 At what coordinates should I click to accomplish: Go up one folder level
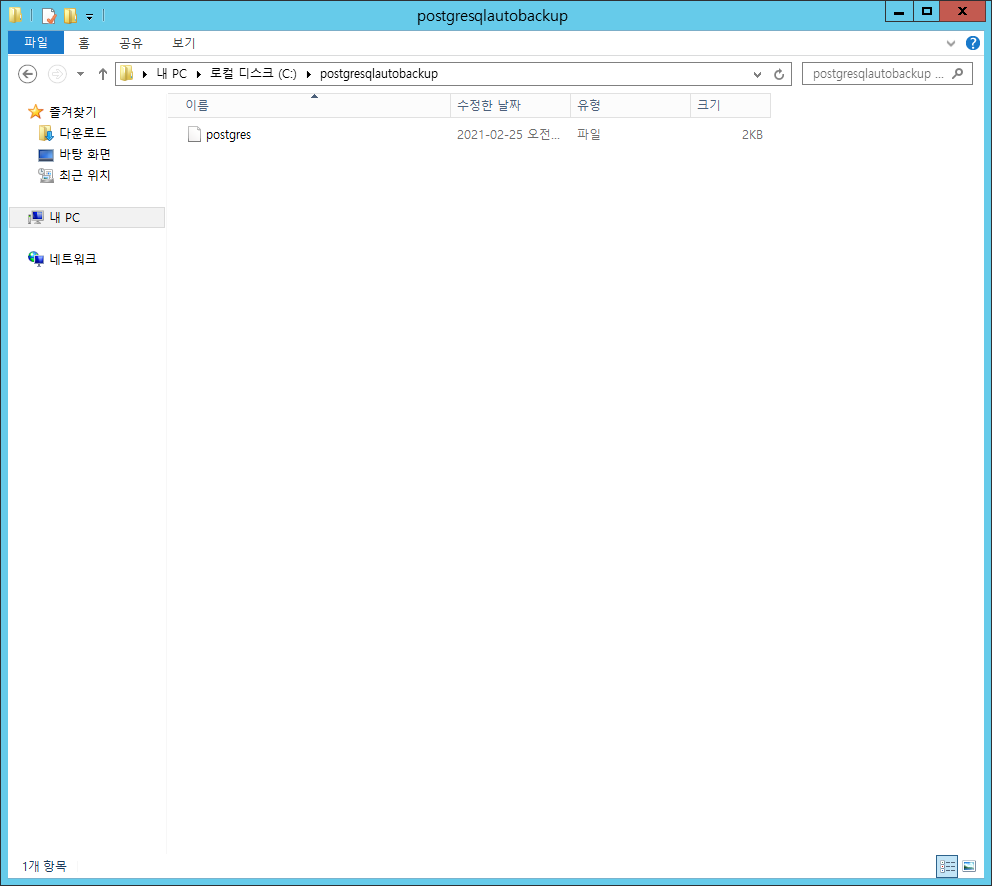coord(102,74)
